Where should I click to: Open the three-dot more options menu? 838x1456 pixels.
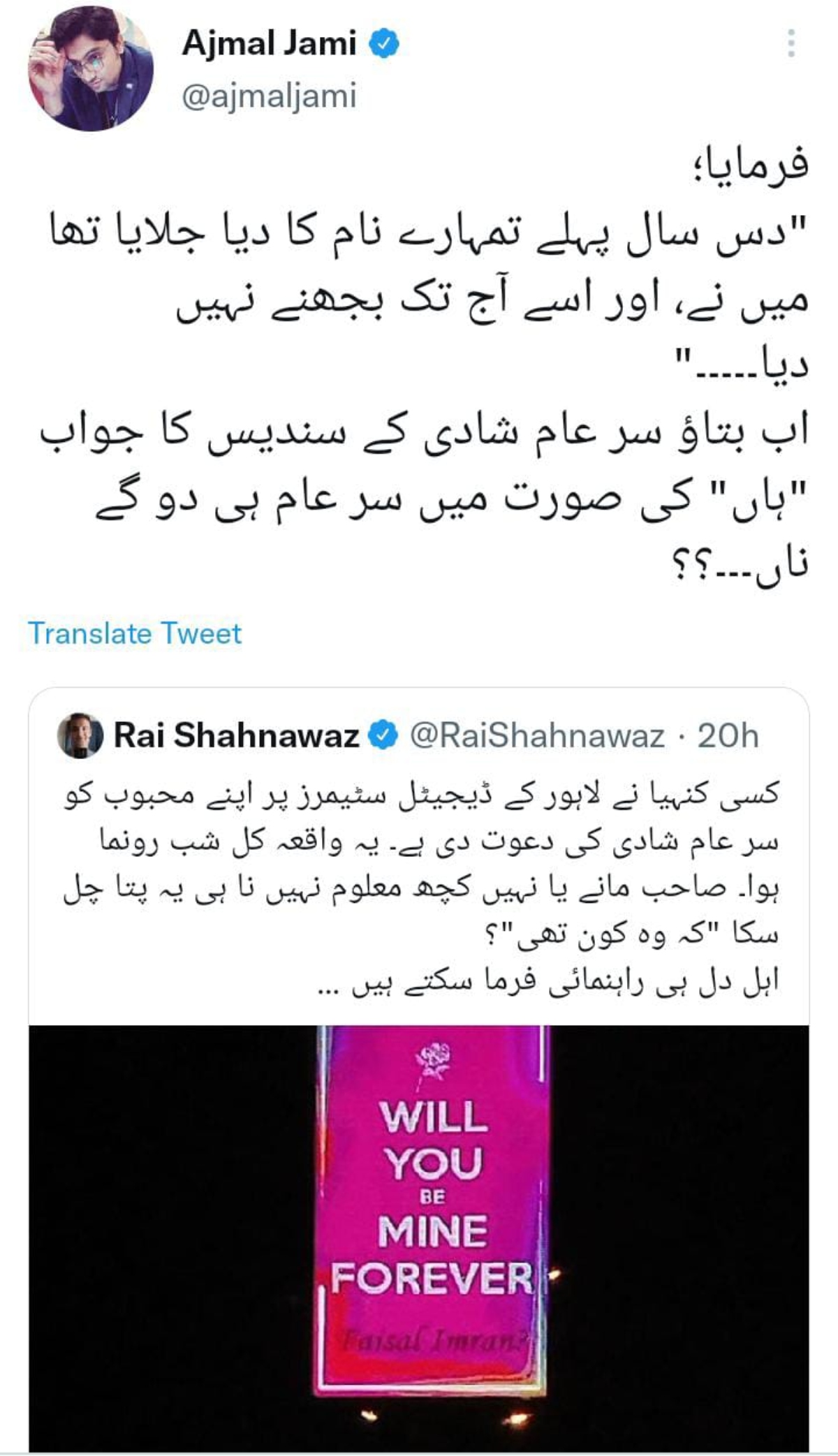click(x=791, y=43)
